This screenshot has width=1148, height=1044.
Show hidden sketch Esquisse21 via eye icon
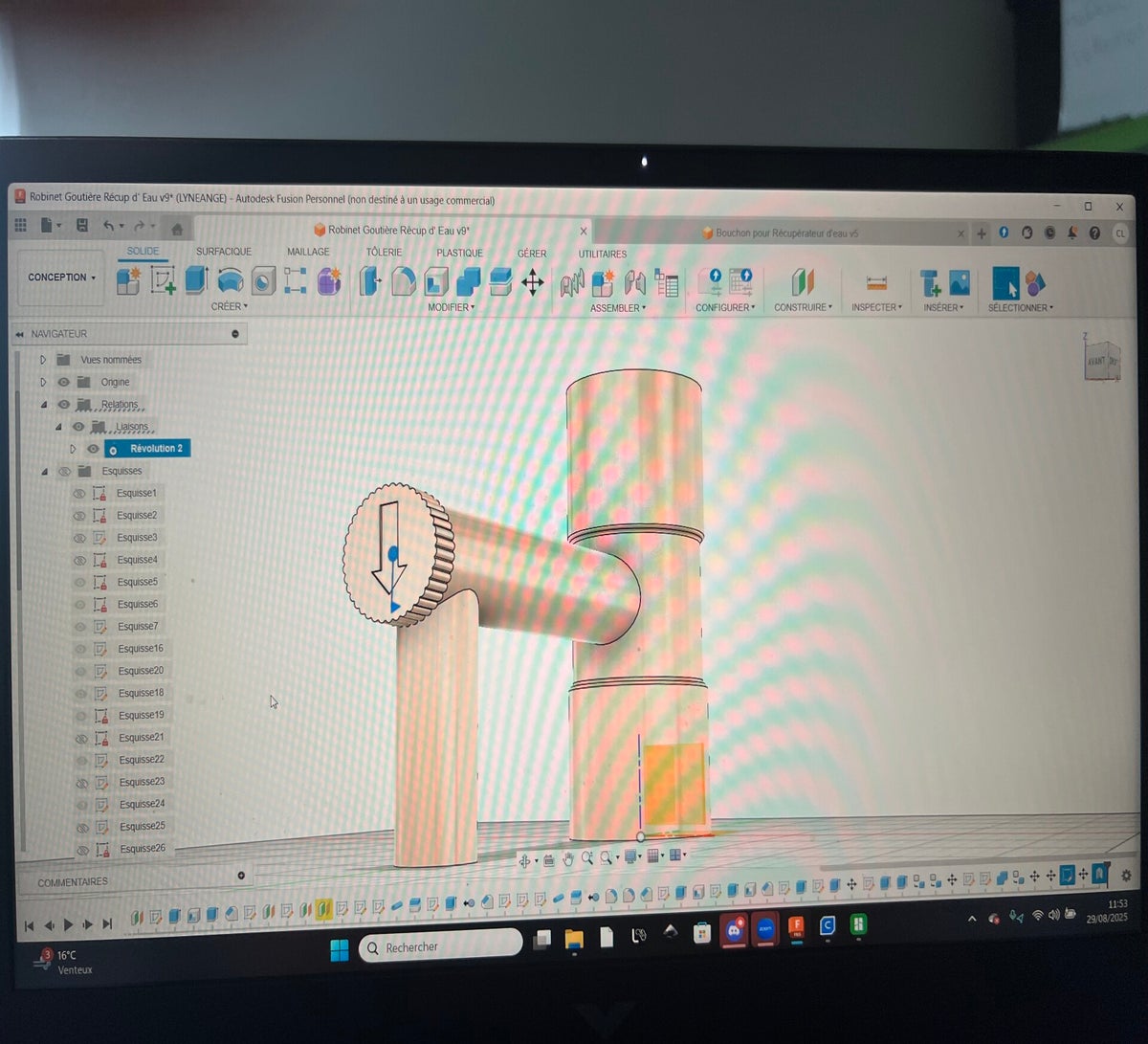pyautogui.click(x=81, y=738)
